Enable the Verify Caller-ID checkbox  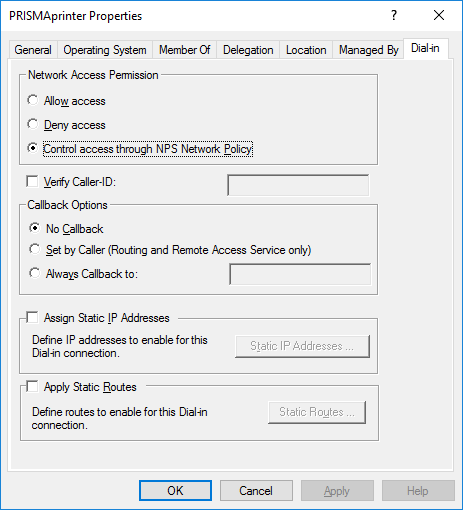pos(32,182)
